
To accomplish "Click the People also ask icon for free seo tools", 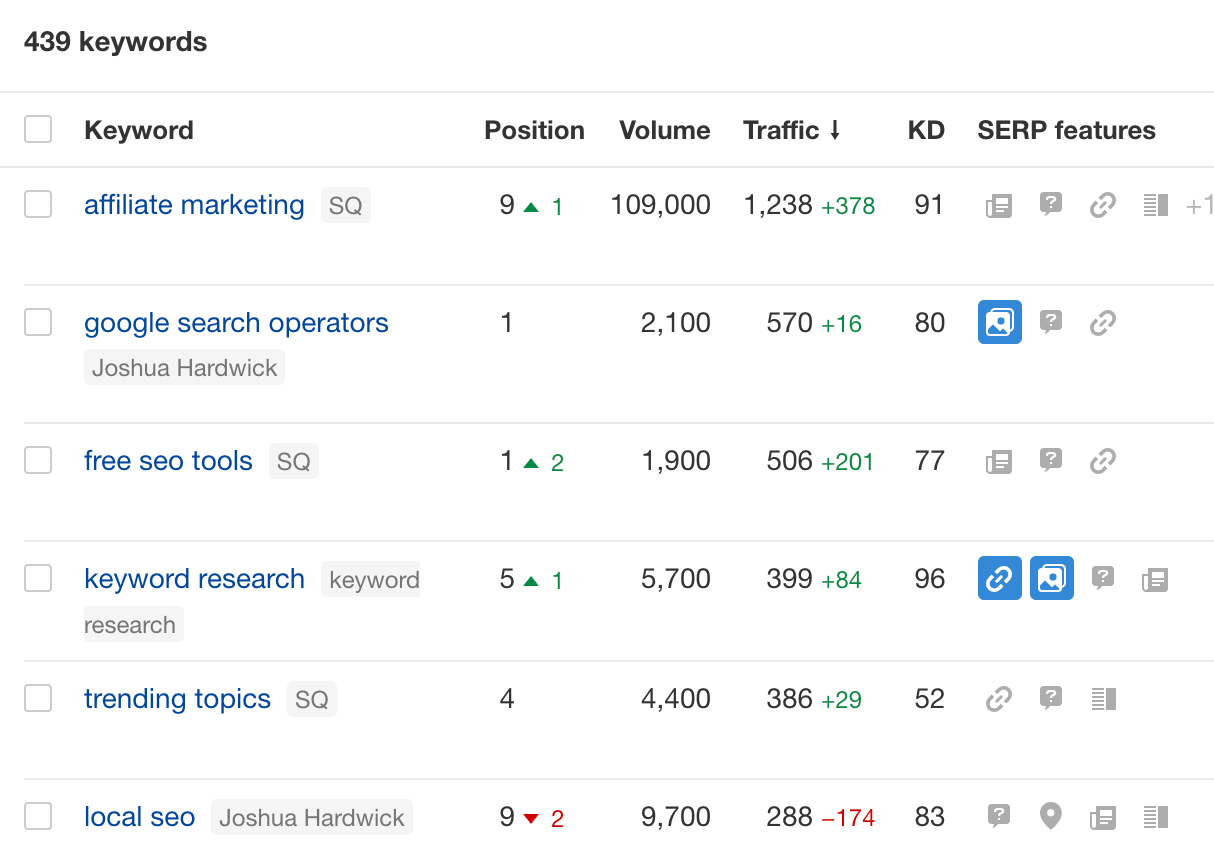I will [x=1051, y=460].
